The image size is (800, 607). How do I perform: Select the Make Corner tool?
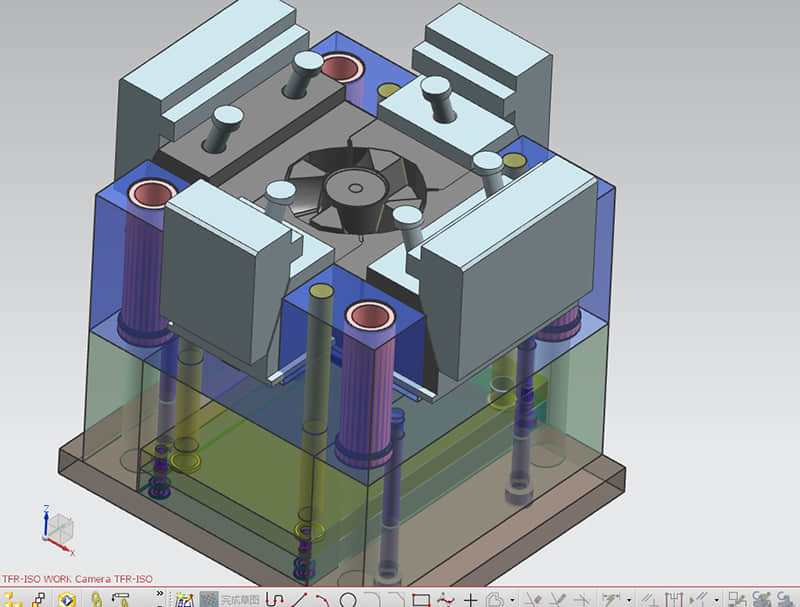[x=582, y=599]
